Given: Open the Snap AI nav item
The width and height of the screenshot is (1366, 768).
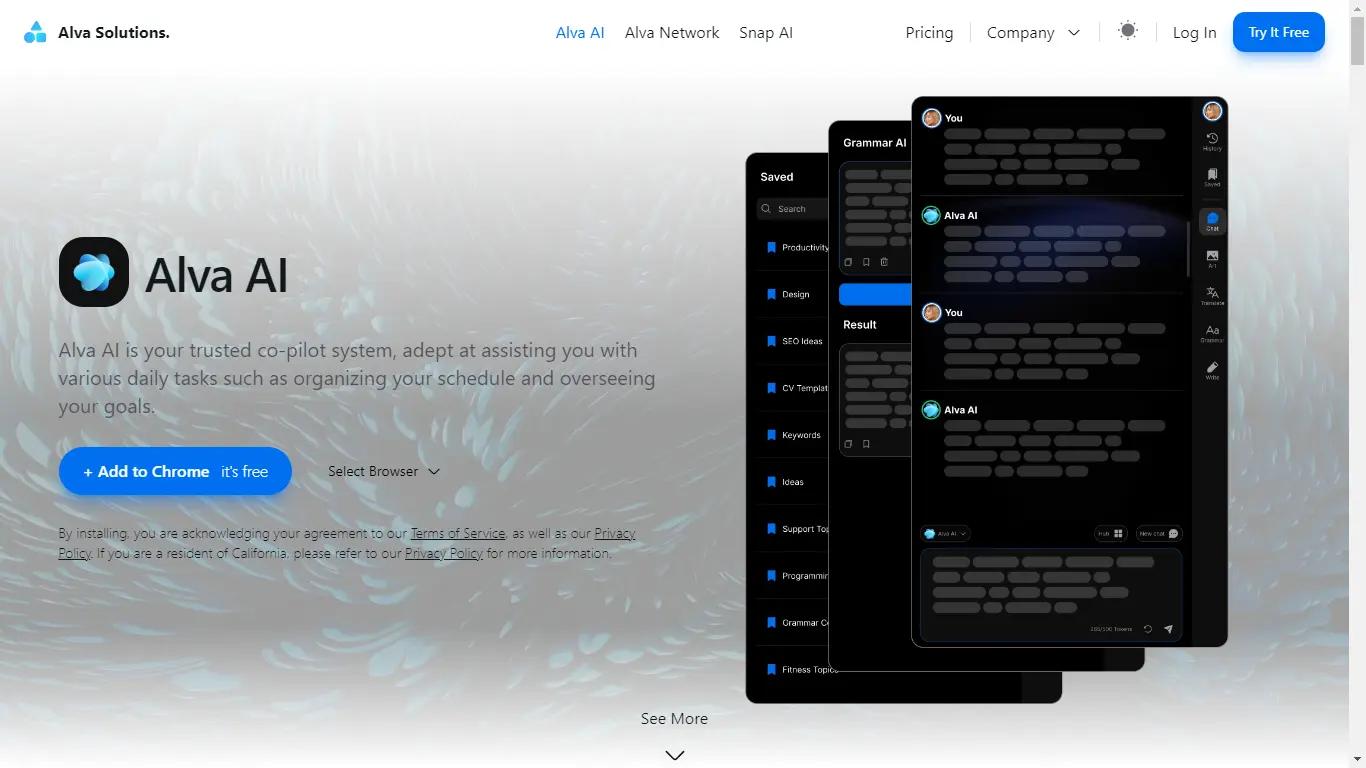Looking at the screenshot, I should pyautogui.click(x=766, y=32).
